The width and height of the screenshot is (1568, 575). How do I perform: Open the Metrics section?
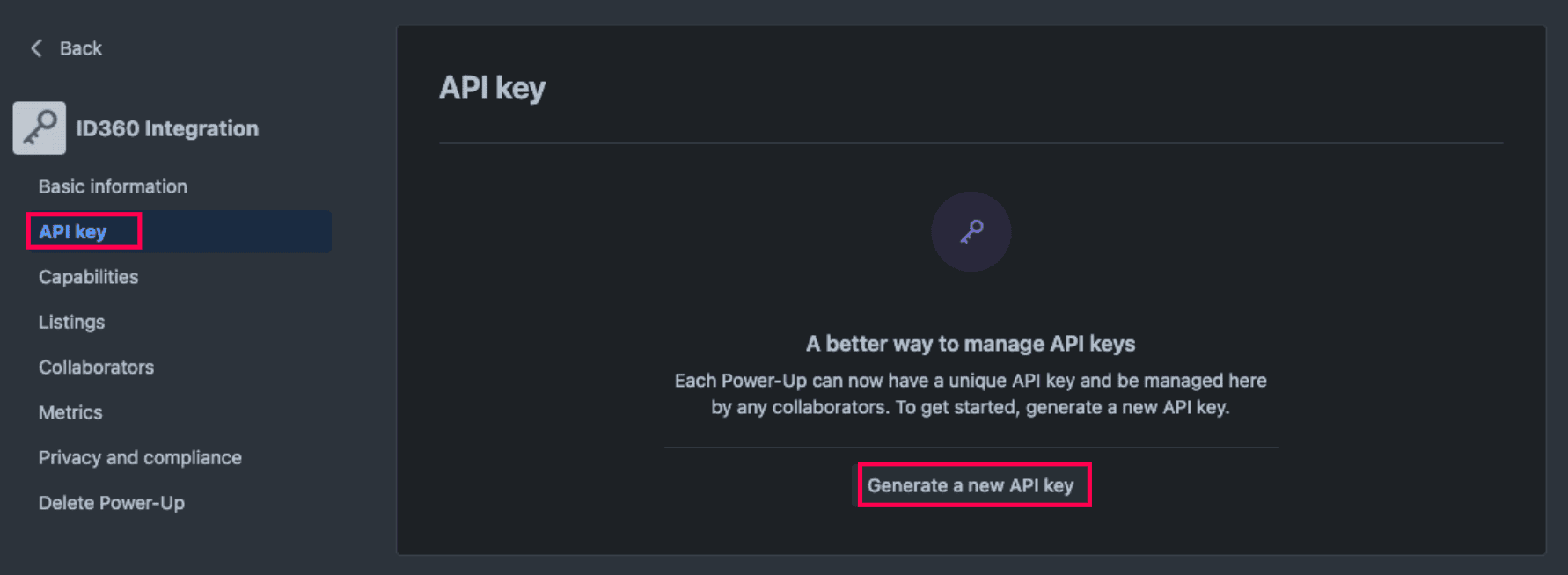click(x=70, y=412)
